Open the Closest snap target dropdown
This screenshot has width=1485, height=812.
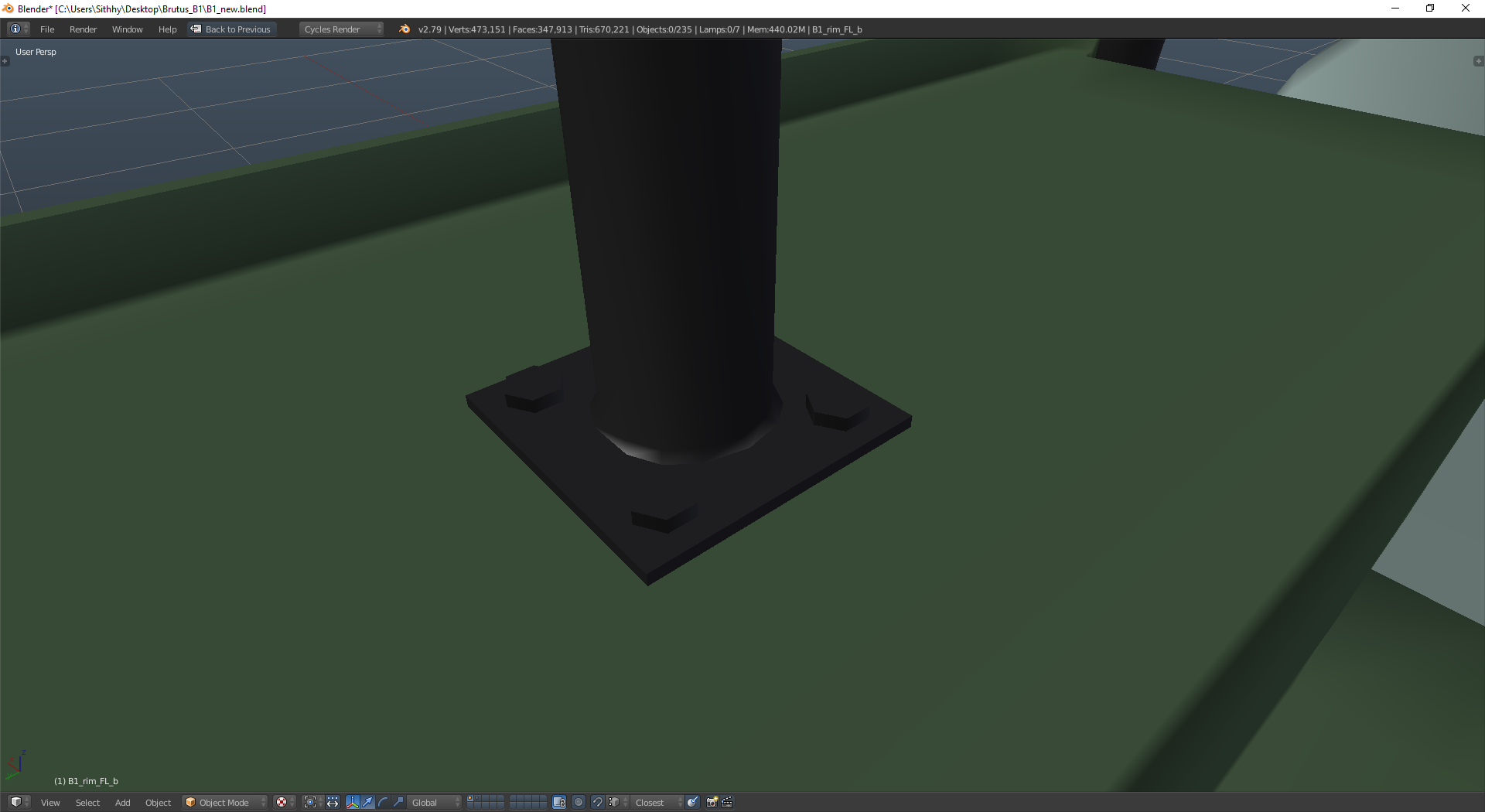click(x=657, y=803)
